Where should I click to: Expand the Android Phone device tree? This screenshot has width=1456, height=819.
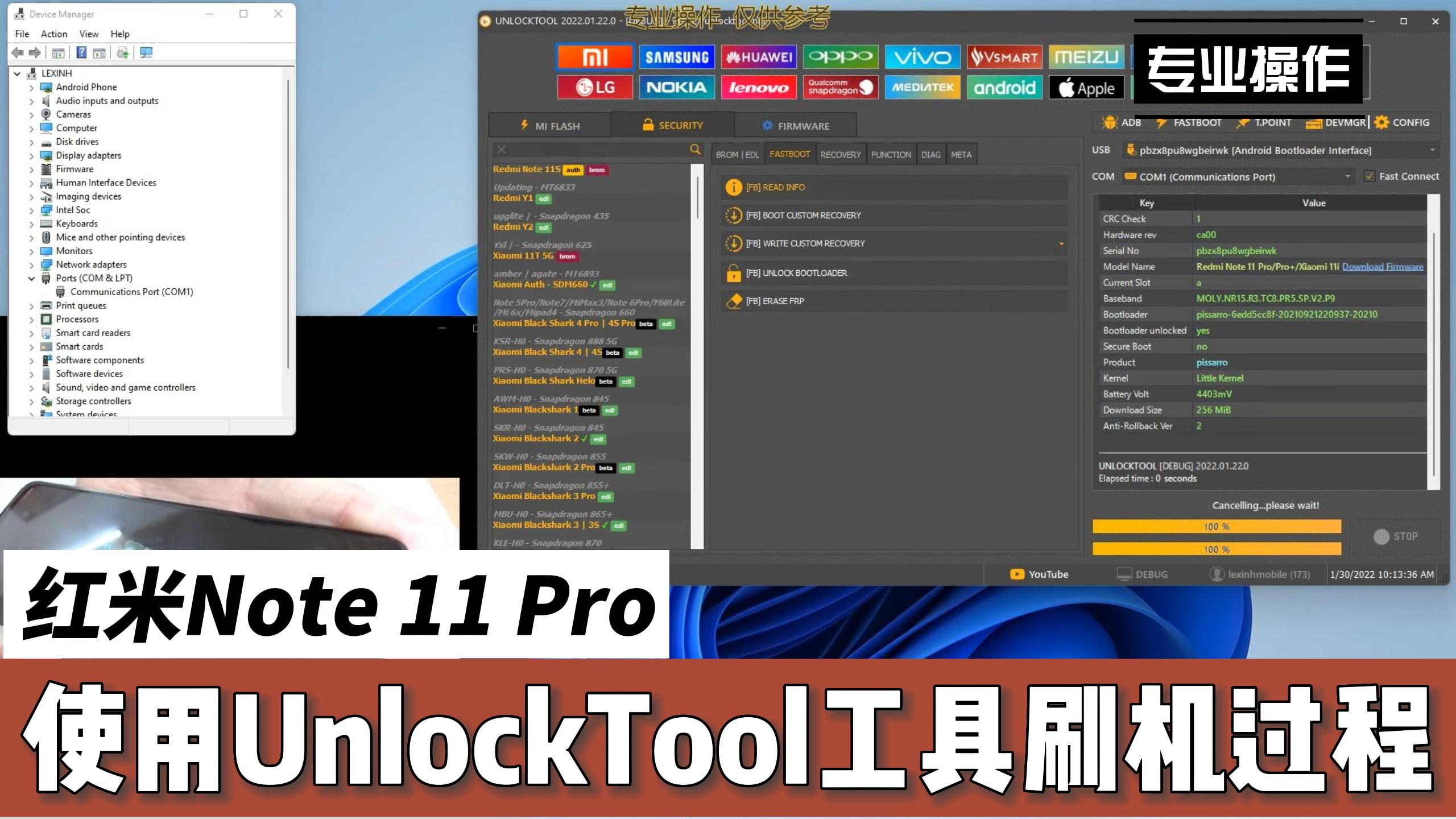pyautogui.click(x=30, y=87)
